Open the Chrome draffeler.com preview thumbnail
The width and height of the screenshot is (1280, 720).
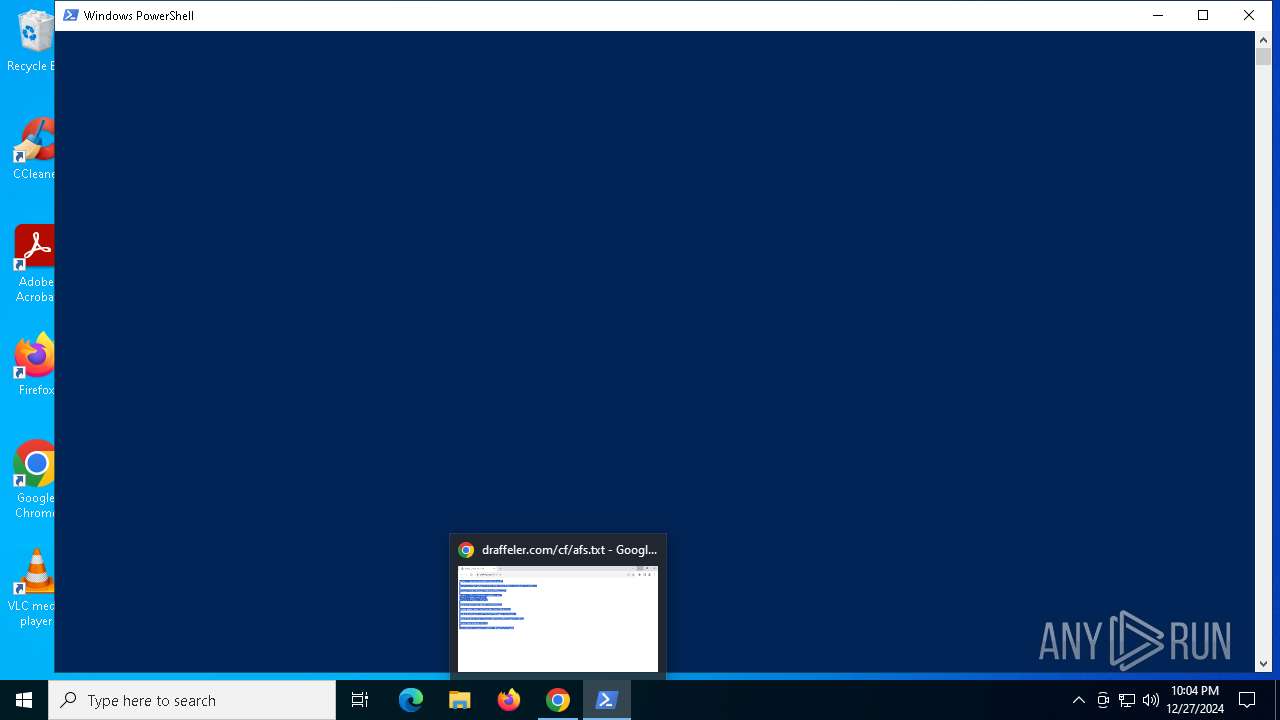click(558, 619)
